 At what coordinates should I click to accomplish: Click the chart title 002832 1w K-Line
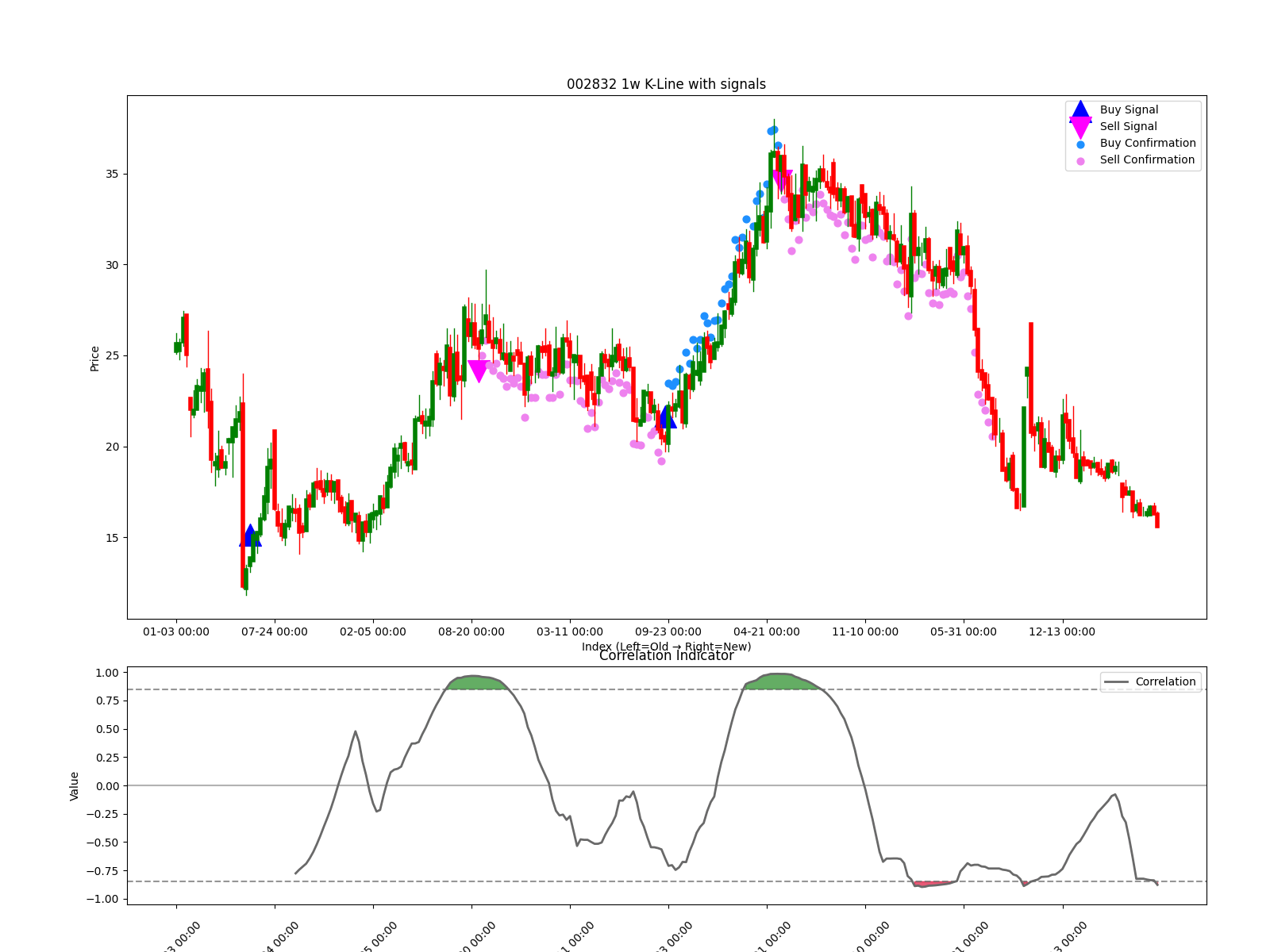[x=666, y=84]
